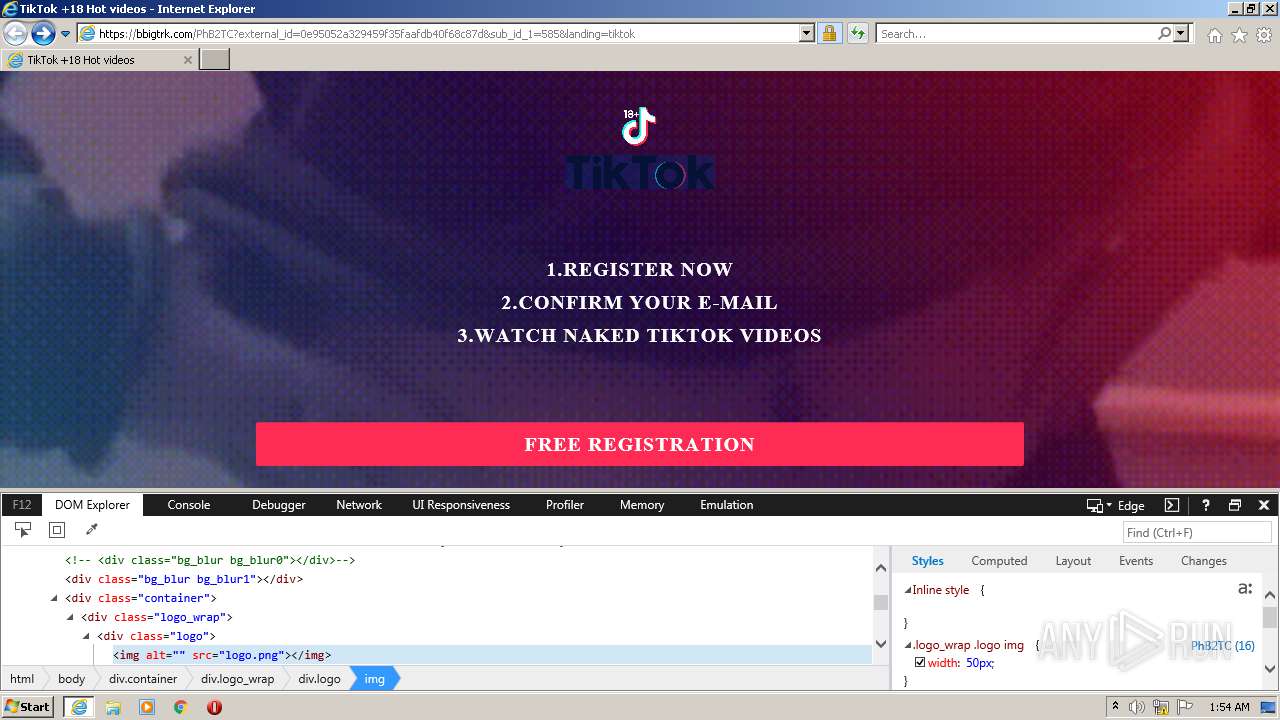Image resolution: width=1280 pixels, height=720 pixels.
Task: Click the img breadcrumb
Action: pos(374,679)
